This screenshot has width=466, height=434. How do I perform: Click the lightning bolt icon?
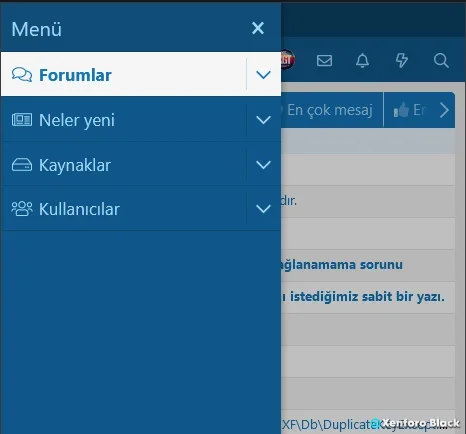(401, 61)
